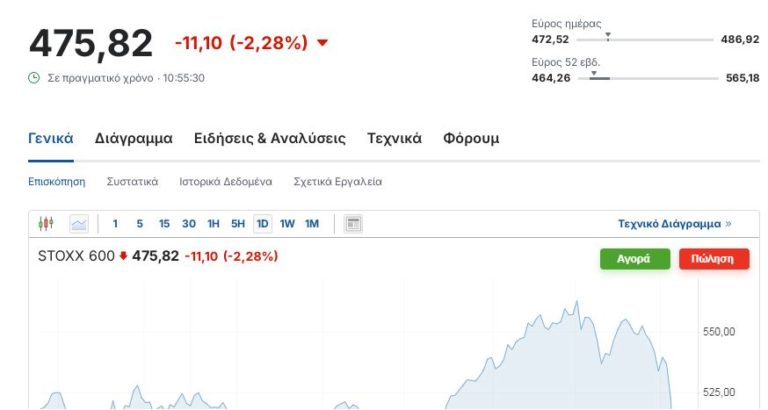Choose the 1W chart interval
The width and height of the screenshot is (768, 410).
coord(287,224)
